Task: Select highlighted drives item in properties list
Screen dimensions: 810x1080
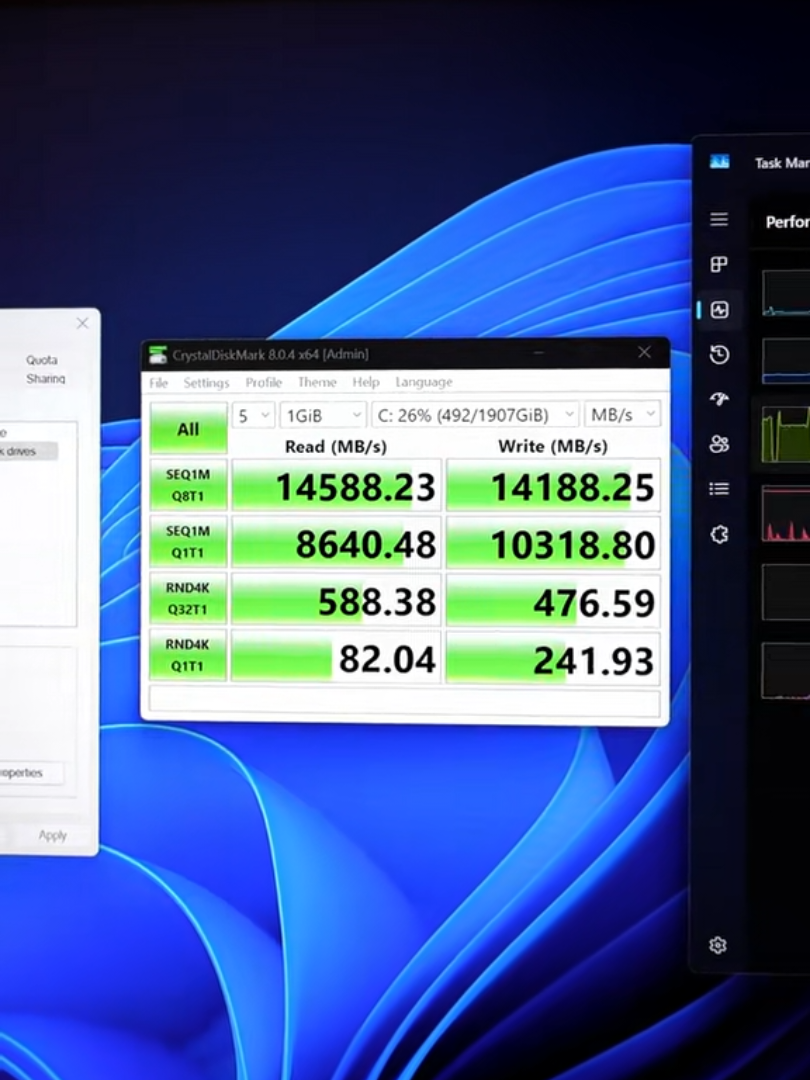Action: pos(28,451)
